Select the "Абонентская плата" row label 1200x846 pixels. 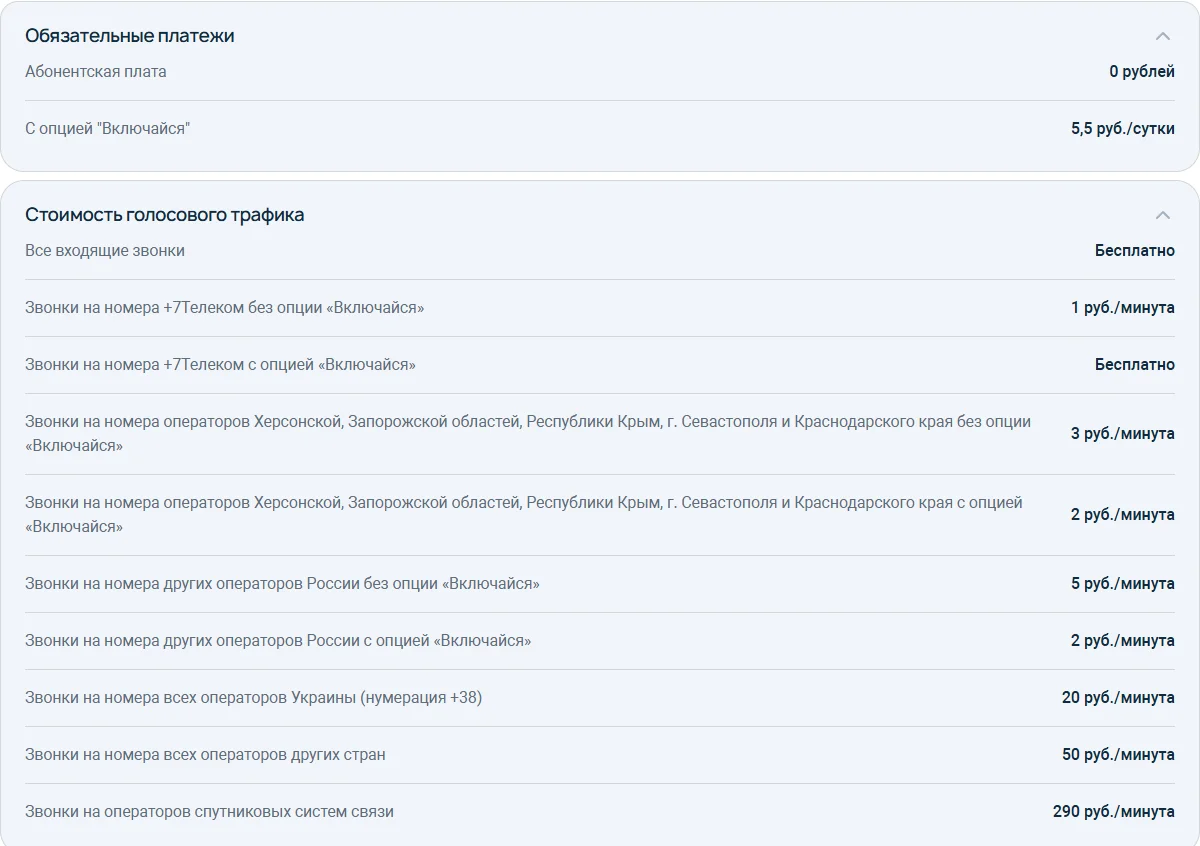point(96,72)
